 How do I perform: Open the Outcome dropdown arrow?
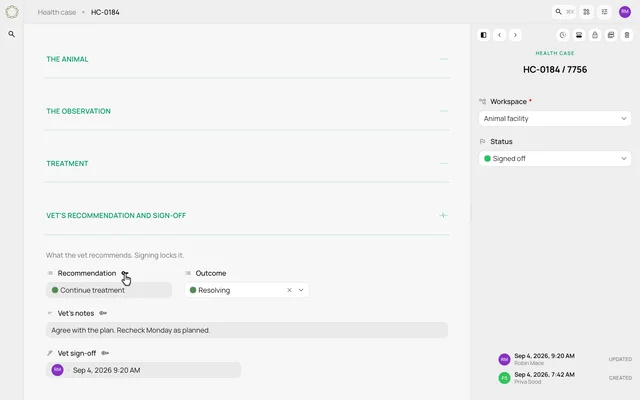tap(301, 290)
